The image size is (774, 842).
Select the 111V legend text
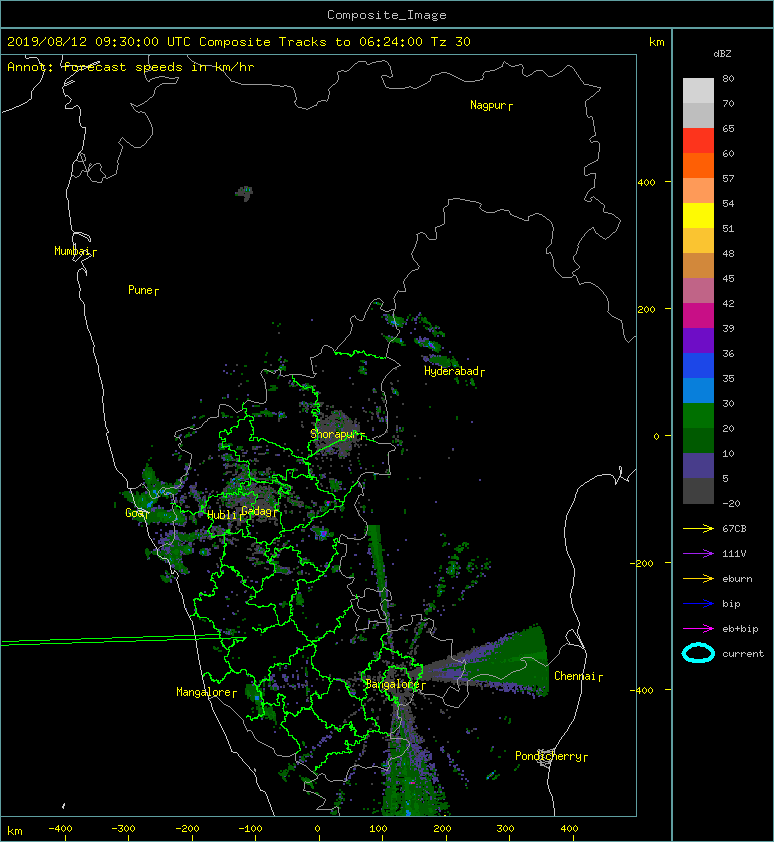pyautogui.click(x=734, y=554)
